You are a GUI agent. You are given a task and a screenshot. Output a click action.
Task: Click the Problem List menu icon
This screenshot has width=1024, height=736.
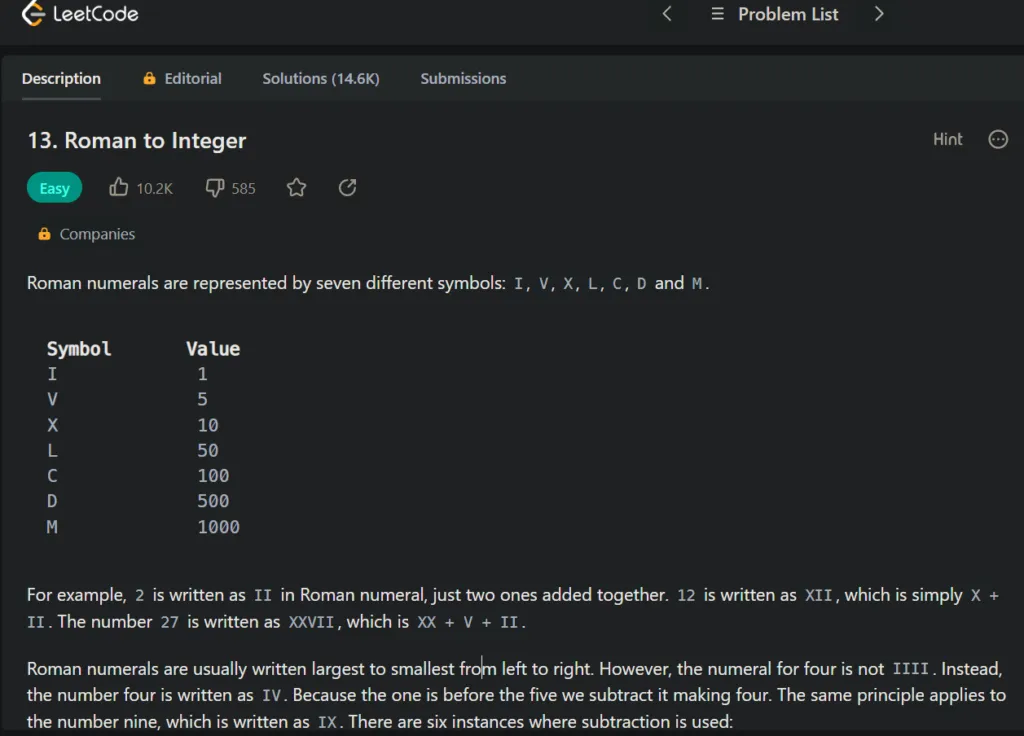tap(717, 14)
